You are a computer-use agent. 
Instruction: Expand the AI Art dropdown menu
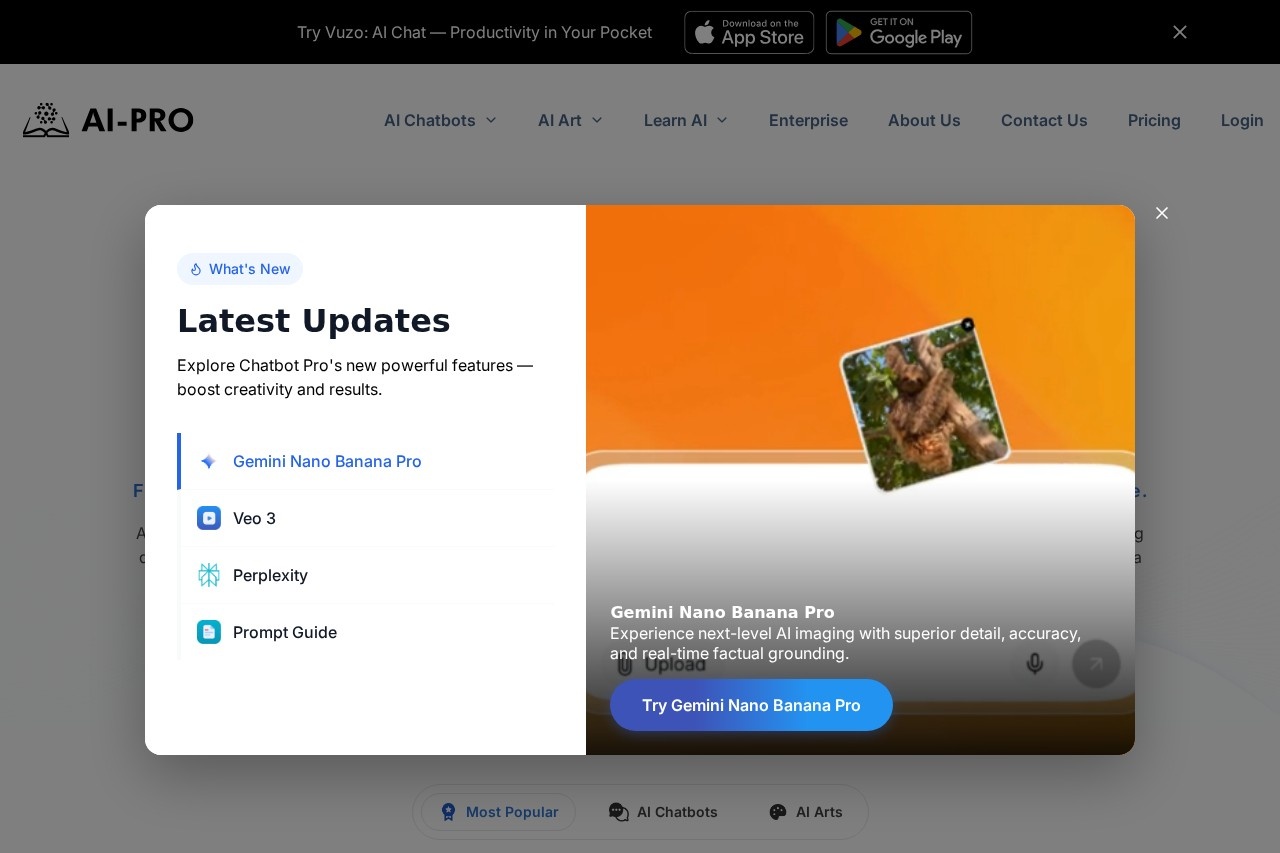tap(570, 120)
